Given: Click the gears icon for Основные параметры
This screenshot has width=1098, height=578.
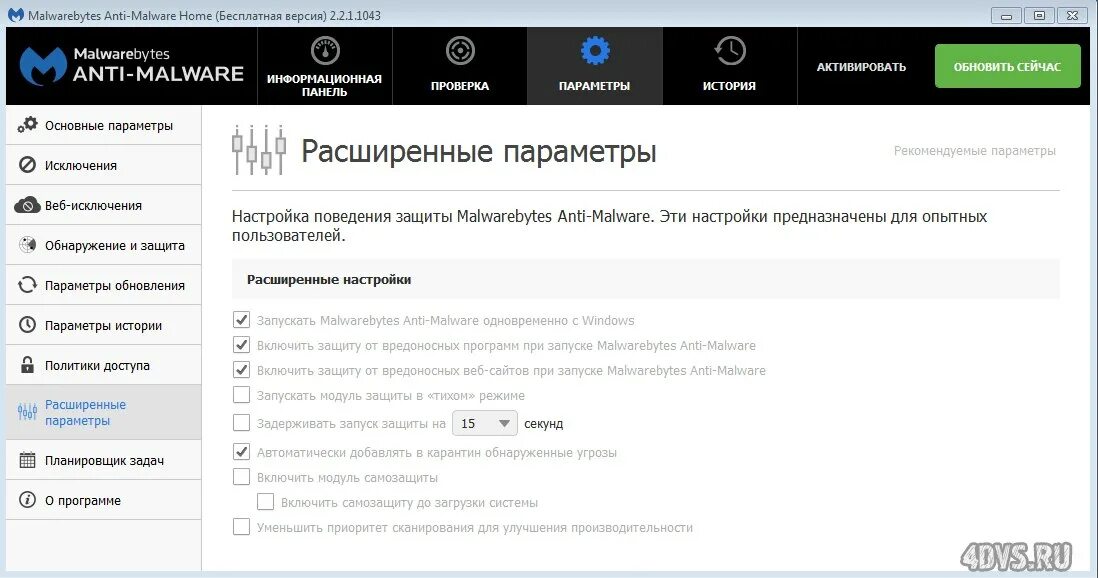Looking at the screenshot, I should [27, 125].
